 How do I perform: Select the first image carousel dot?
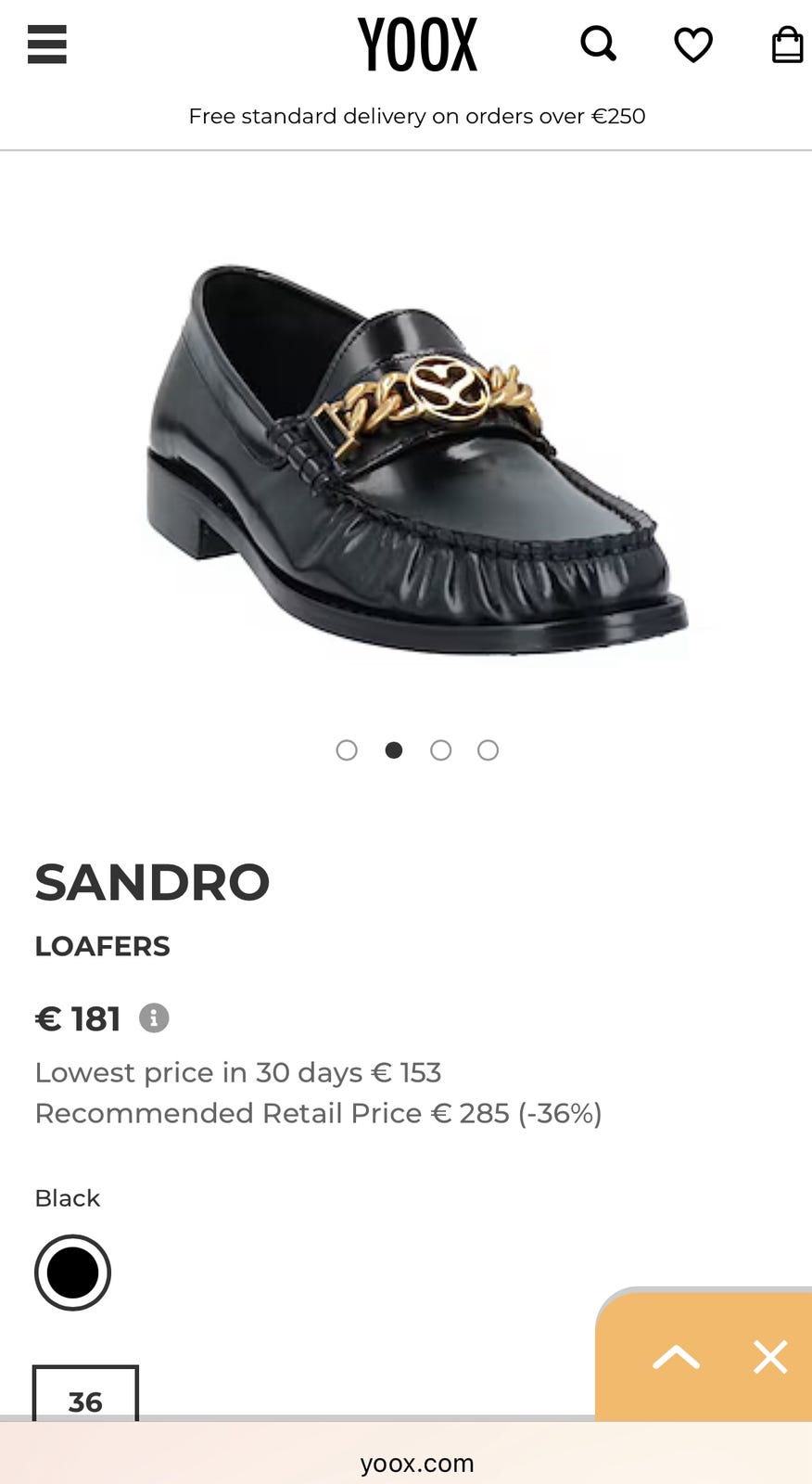(x=347, y=750)
